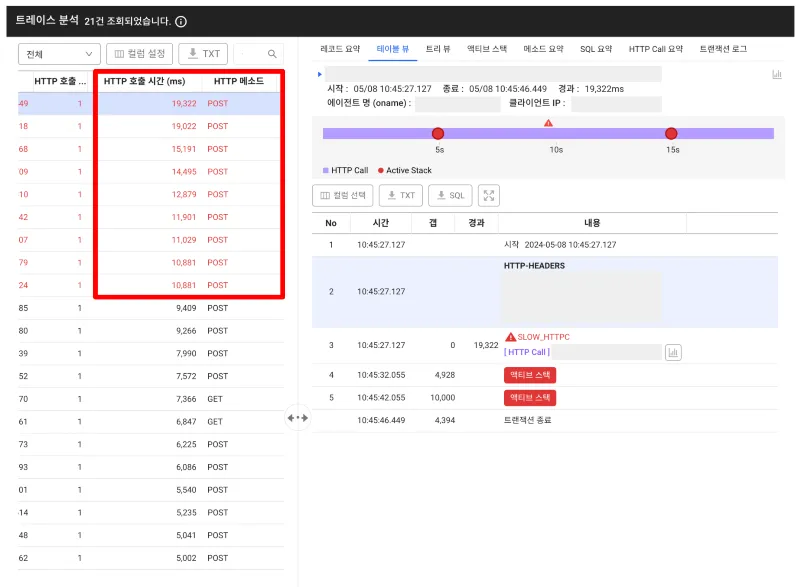The width and height of the screenshot is (800, 587).
Task: Click the purple HTTP Call timeline bar
Action: pyautogui.click(x=548, y=134)
